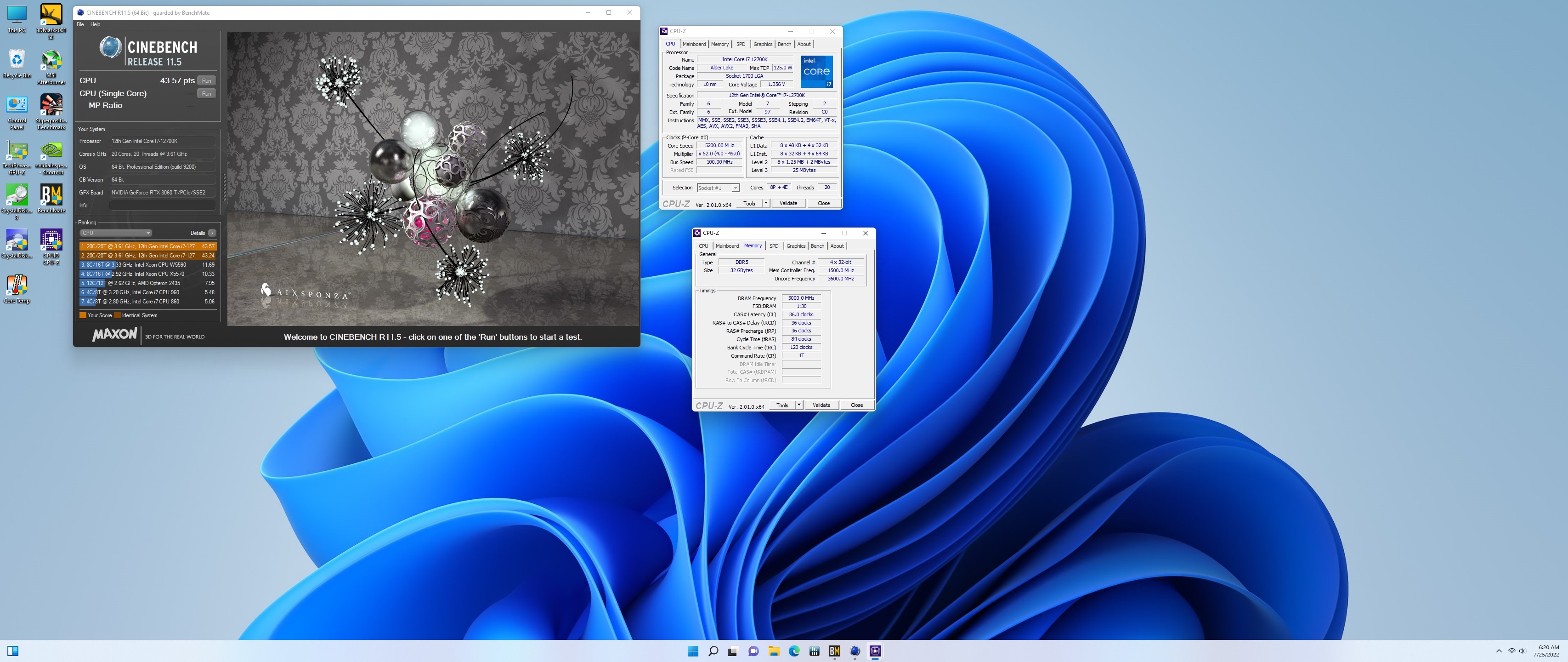The width and height of the screenshot is (1568, 662).
Task: Select the AMD Opteron 2435 ranking row
Action: [x=147, y=283]
